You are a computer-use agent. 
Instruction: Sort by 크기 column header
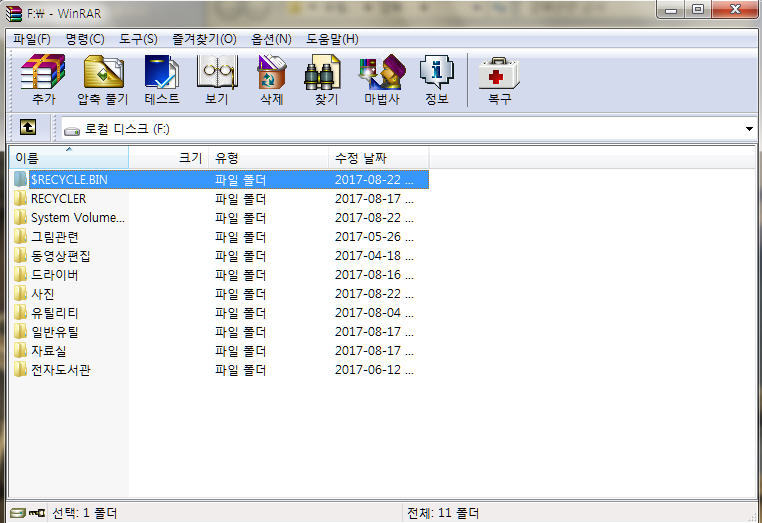[169, 157]
